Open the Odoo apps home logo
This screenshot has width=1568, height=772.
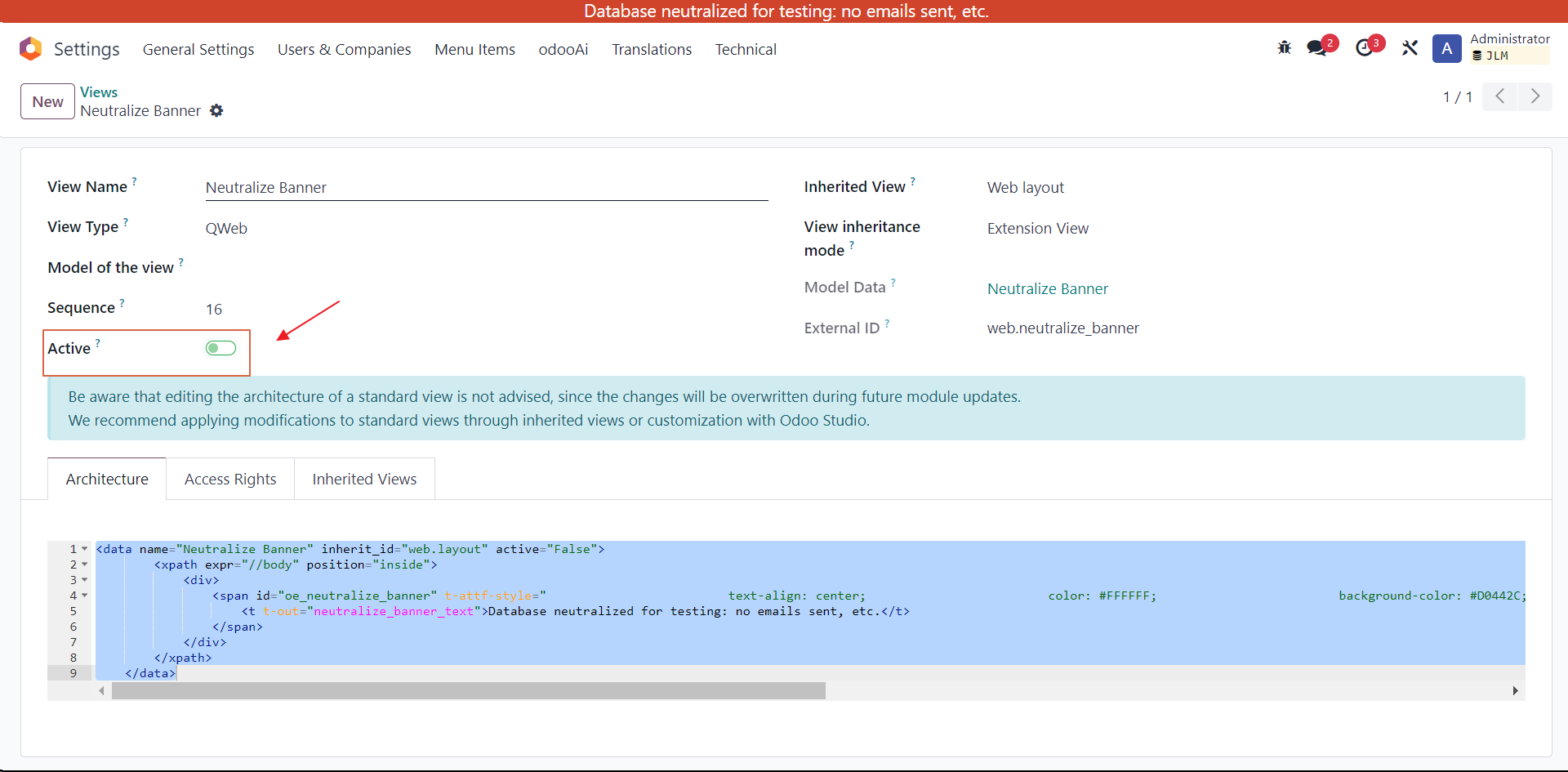click(x=31, y=49)
